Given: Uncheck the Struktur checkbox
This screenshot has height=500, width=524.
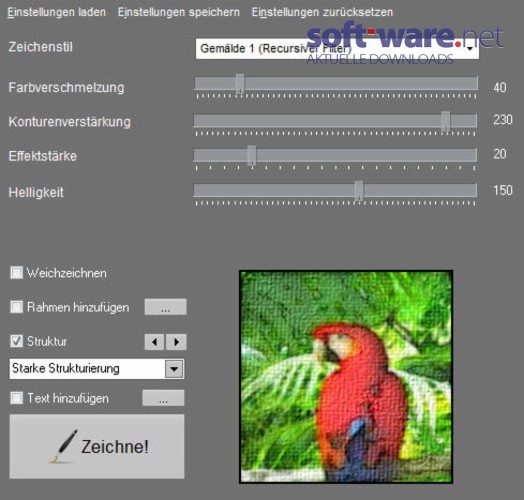Looking at the screenshot, I should (x=16, y=341).
